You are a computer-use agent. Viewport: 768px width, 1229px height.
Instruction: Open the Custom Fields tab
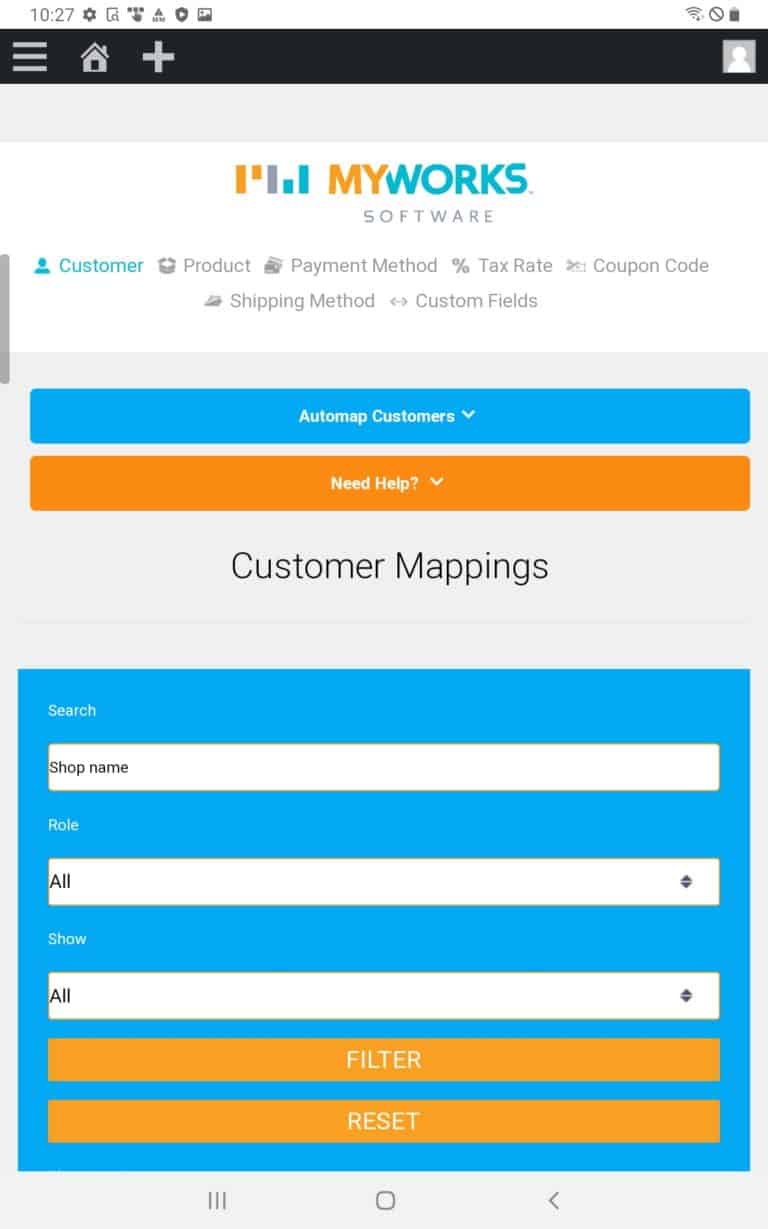[464, 301]
